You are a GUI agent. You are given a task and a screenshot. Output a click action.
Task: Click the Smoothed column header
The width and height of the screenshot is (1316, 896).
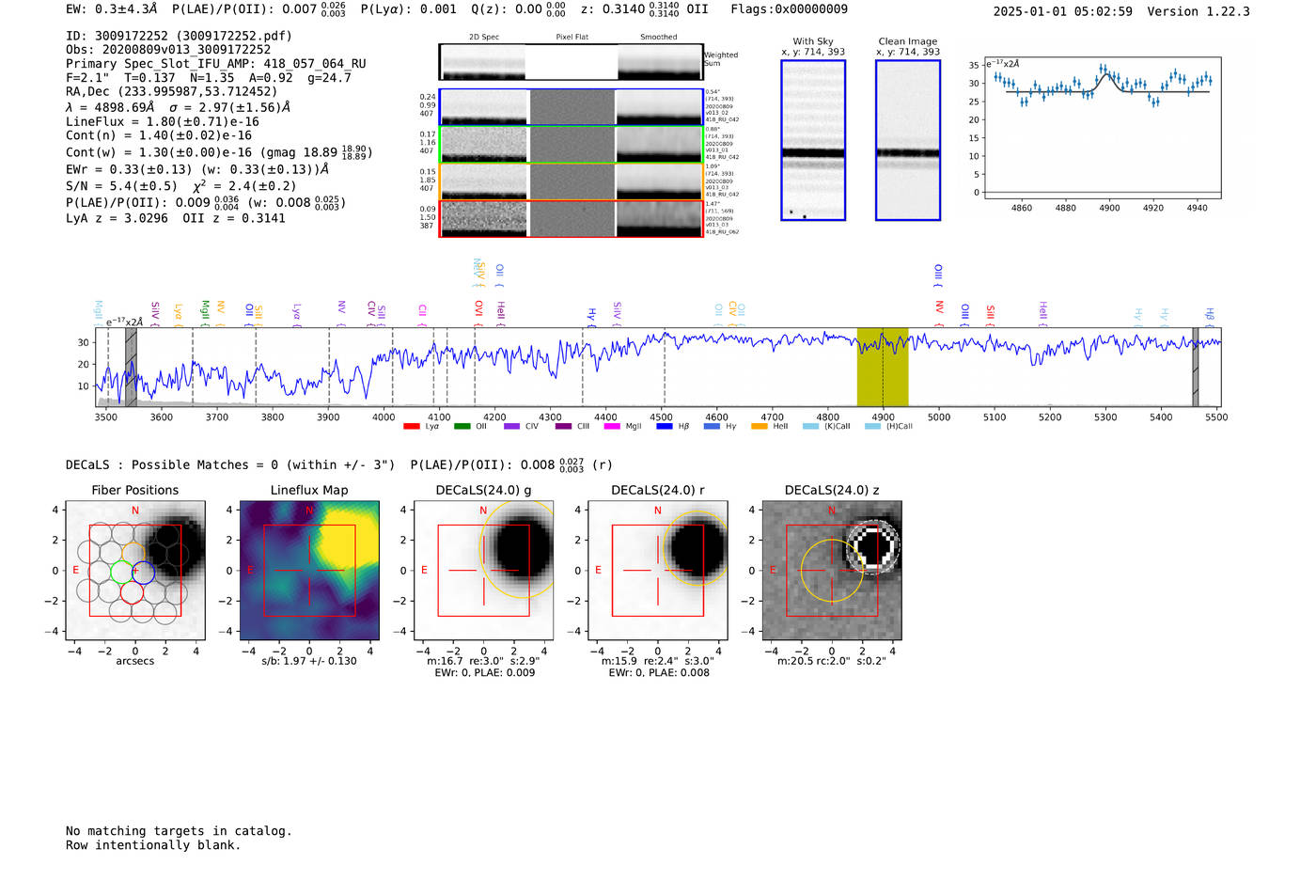[x=659, y=37]
